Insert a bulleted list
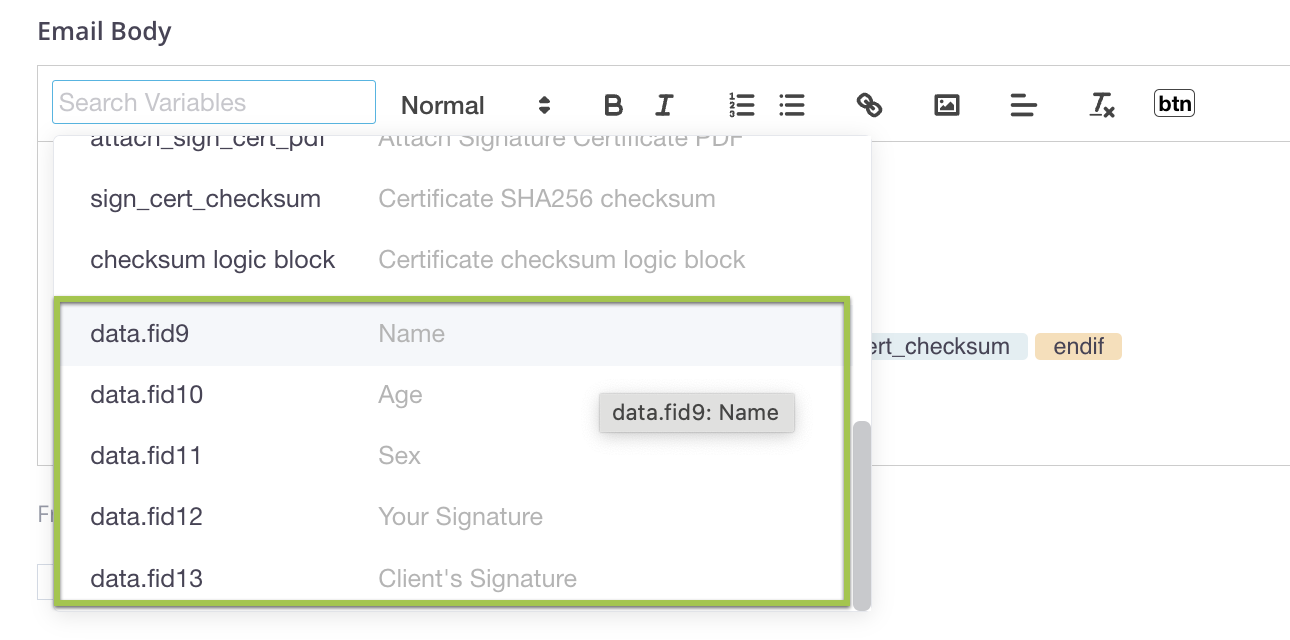The width and height of the screenshot is (1290, 640). click(792, 105)
